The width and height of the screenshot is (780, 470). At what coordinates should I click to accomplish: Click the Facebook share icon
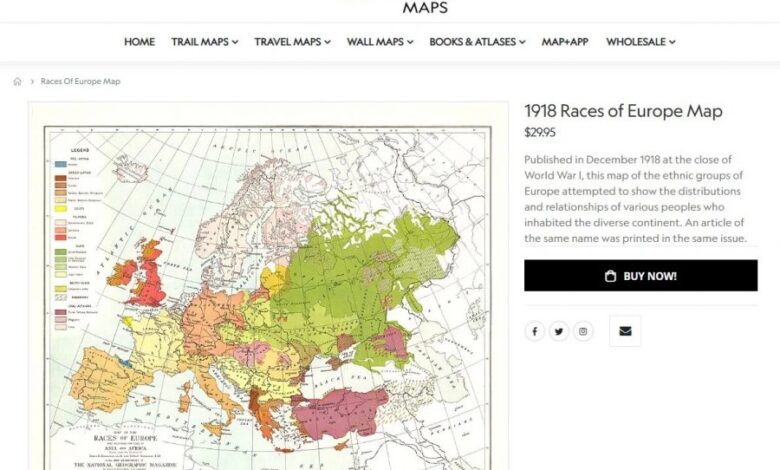click(x=535, y=332)
